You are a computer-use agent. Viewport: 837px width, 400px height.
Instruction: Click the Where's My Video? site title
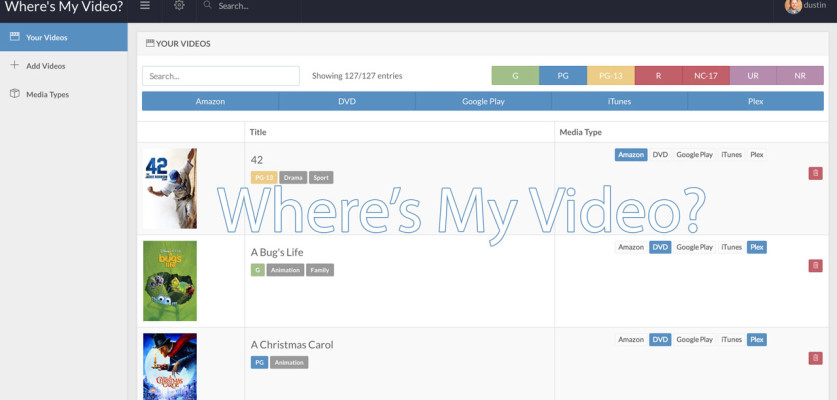(x=64, y=6)
